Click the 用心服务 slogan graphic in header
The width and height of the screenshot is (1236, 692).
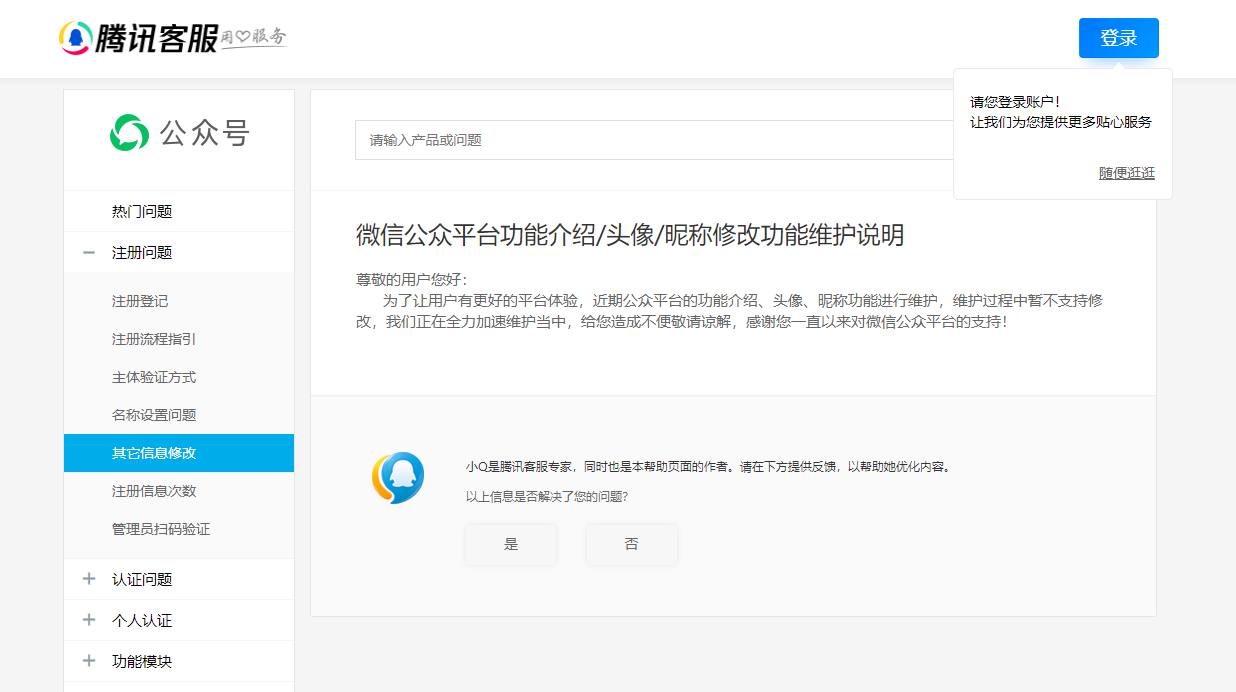tap(253, 38)
